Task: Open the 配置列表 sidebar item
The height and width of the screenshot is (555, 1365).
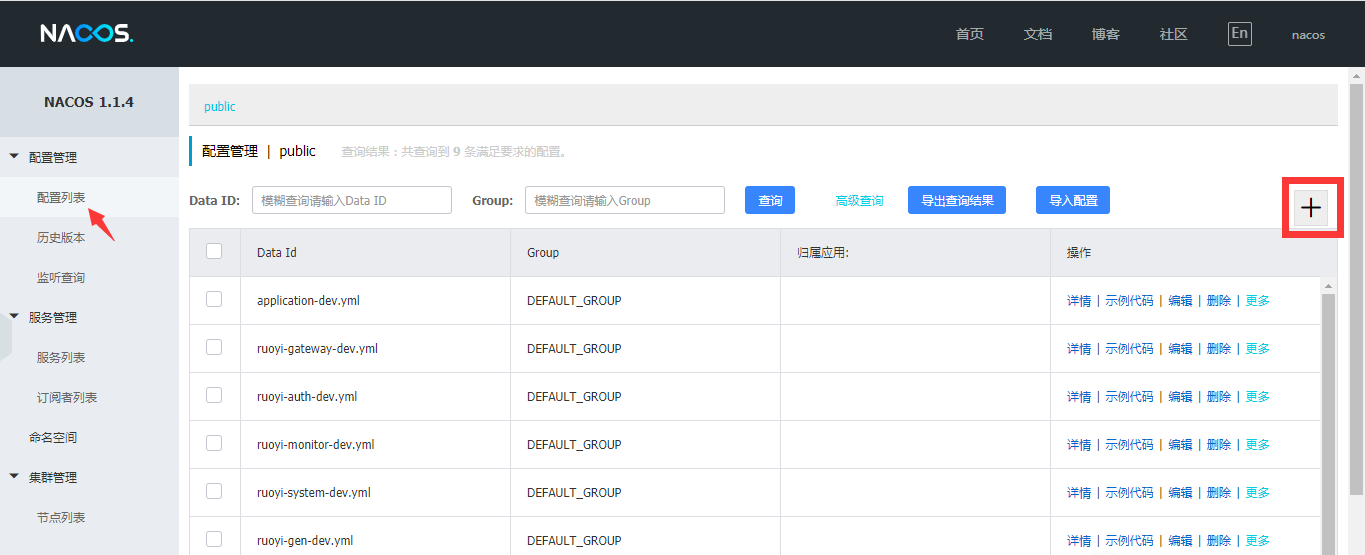Action: coord(61,198)
